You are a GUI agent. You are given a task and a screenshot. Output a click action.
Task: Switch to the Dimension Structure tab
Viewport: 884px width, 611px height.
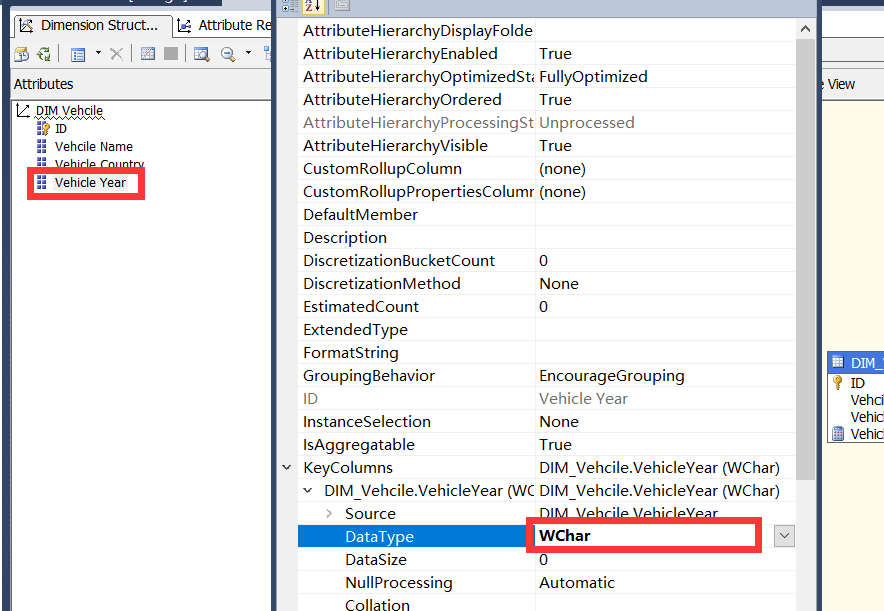pos(92,25)
